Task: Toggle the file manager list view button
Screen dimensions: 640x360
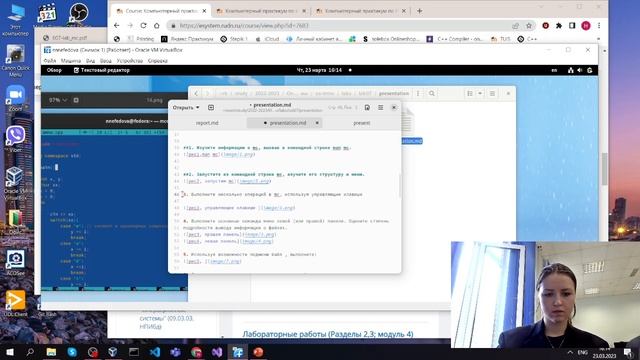Action: coord(470,93)
